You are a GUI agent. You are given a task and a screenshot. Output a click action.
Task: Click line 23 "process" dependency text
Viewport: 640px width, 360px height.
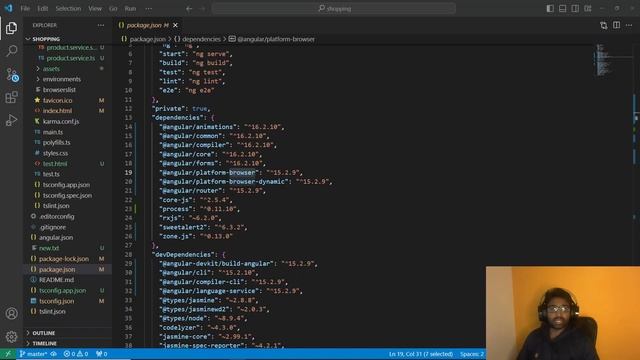[199, 209]
